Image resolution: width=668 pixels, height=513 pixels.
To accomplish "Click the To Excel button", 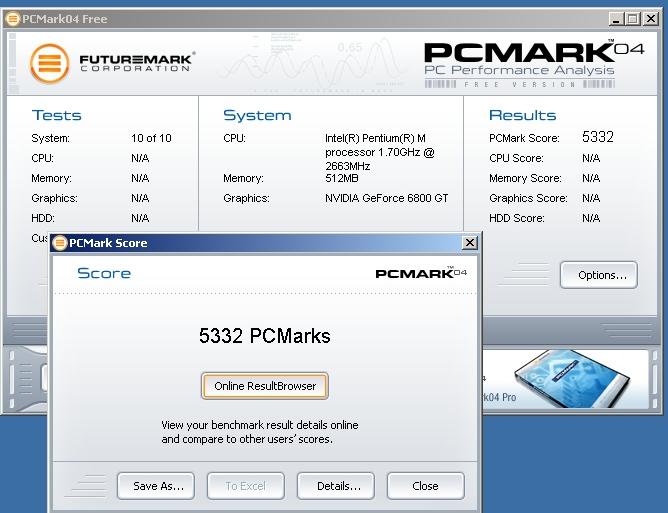I will pos(246,486).
